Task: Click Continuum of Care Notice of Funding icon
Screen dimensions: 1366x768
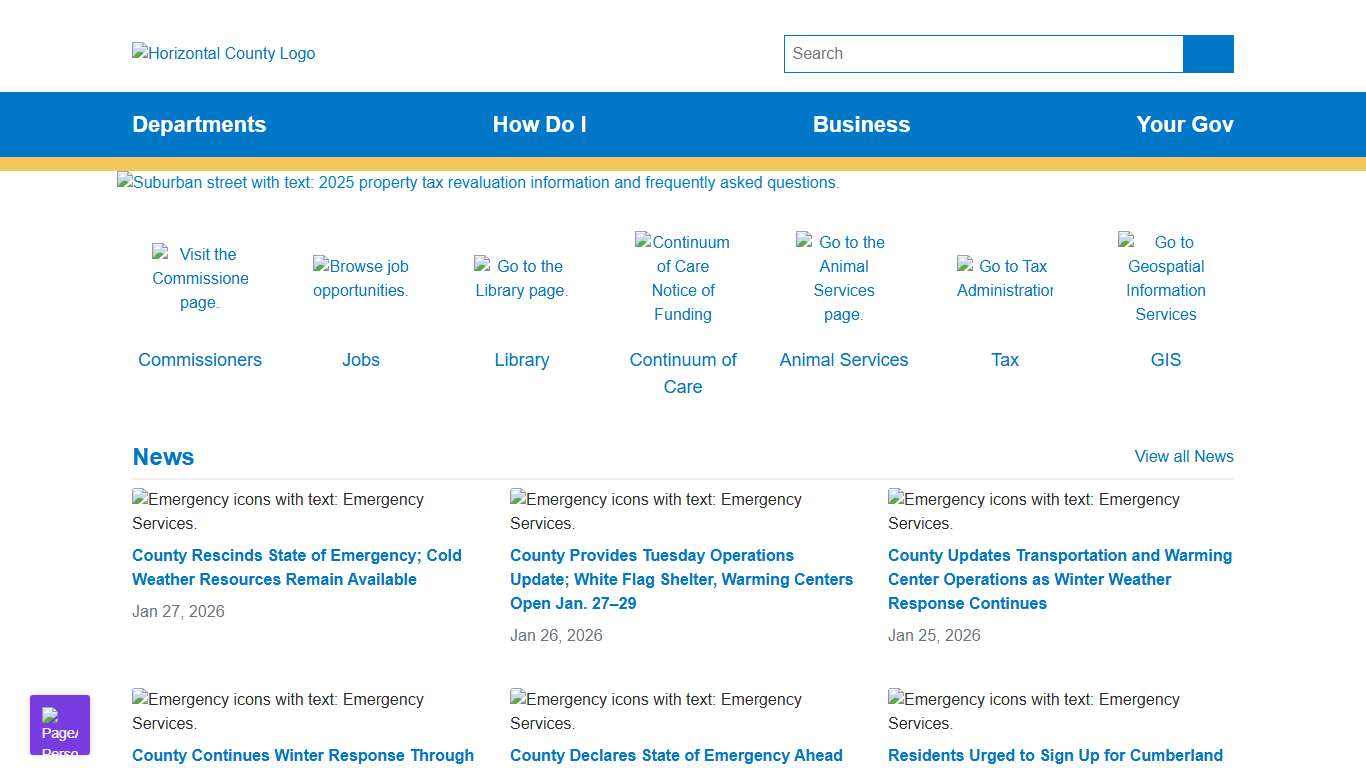Action: point(683,278)
